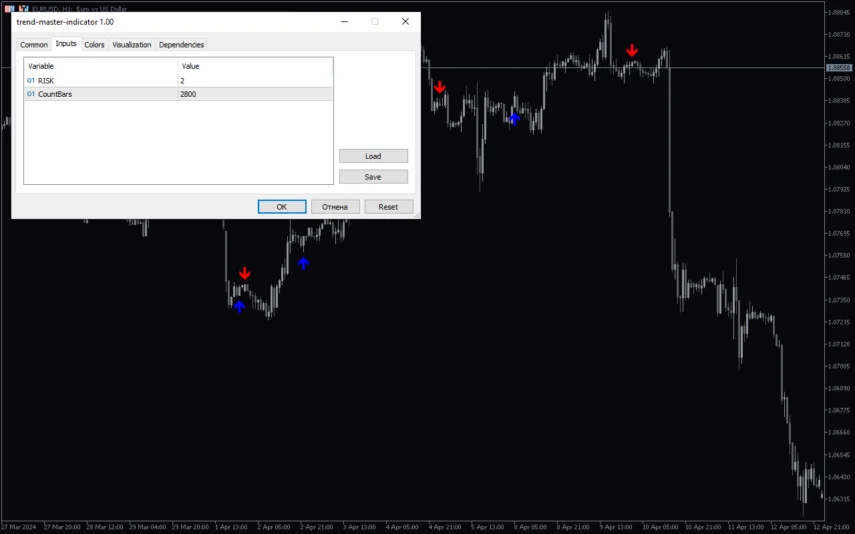The width and height of the screenshot is (855, 534).
Task: Click the blue buy arrow near 8 Apr
Action: click(x=515, y=119)
